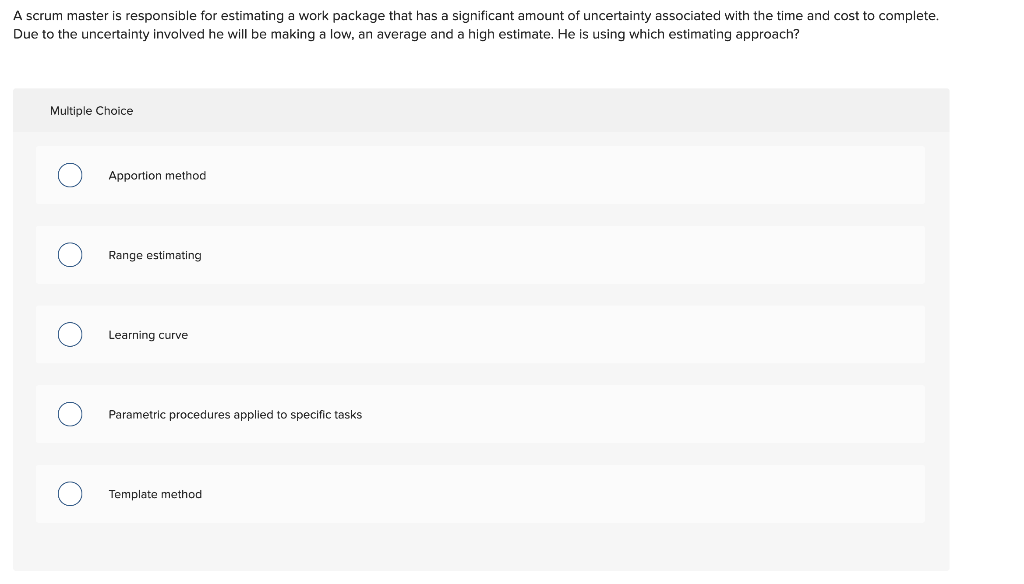Select the Template method radio button
The width and height of the screenshot is (1024, 584).
tap(70, 493)
